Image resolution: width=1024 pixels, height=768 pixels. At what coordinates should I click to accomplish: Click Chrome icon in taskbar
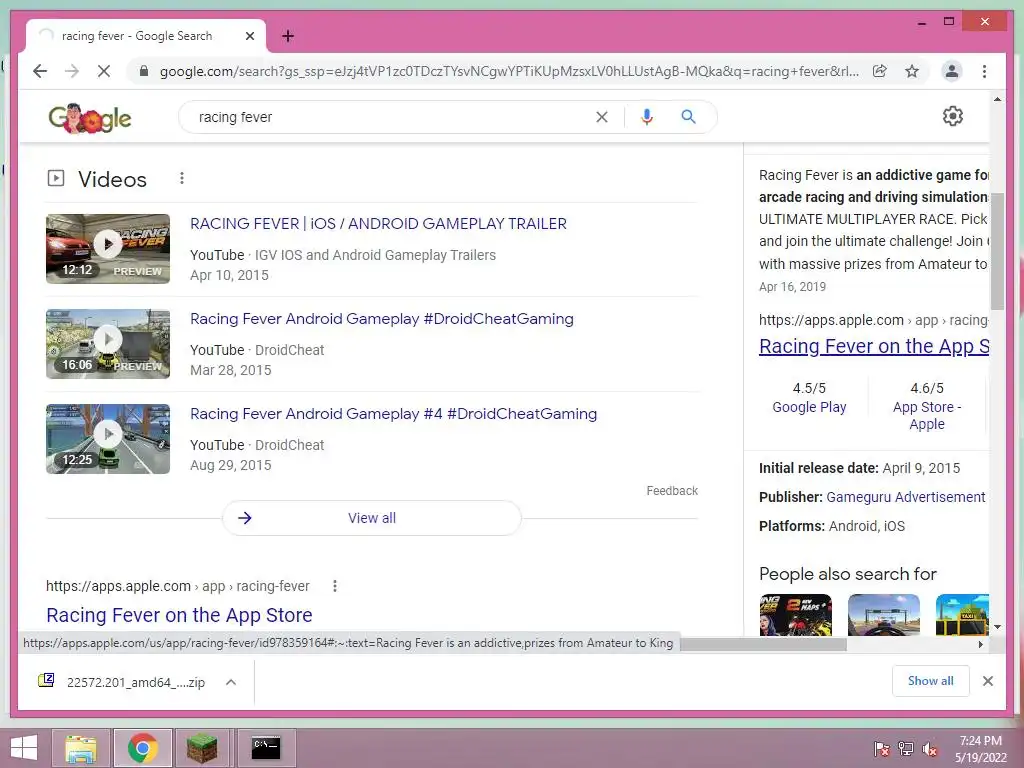[x=142, y=748]
